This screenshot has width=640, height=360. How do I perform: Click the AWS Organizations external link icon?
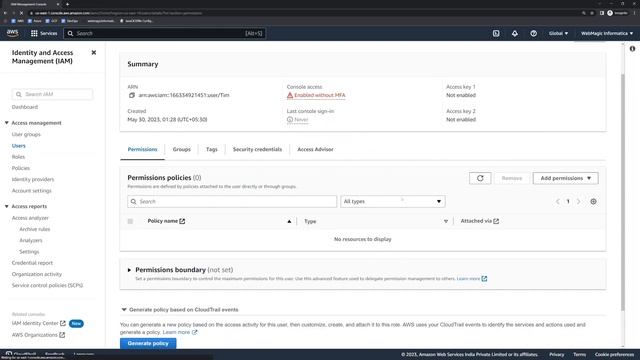[62, 335]
